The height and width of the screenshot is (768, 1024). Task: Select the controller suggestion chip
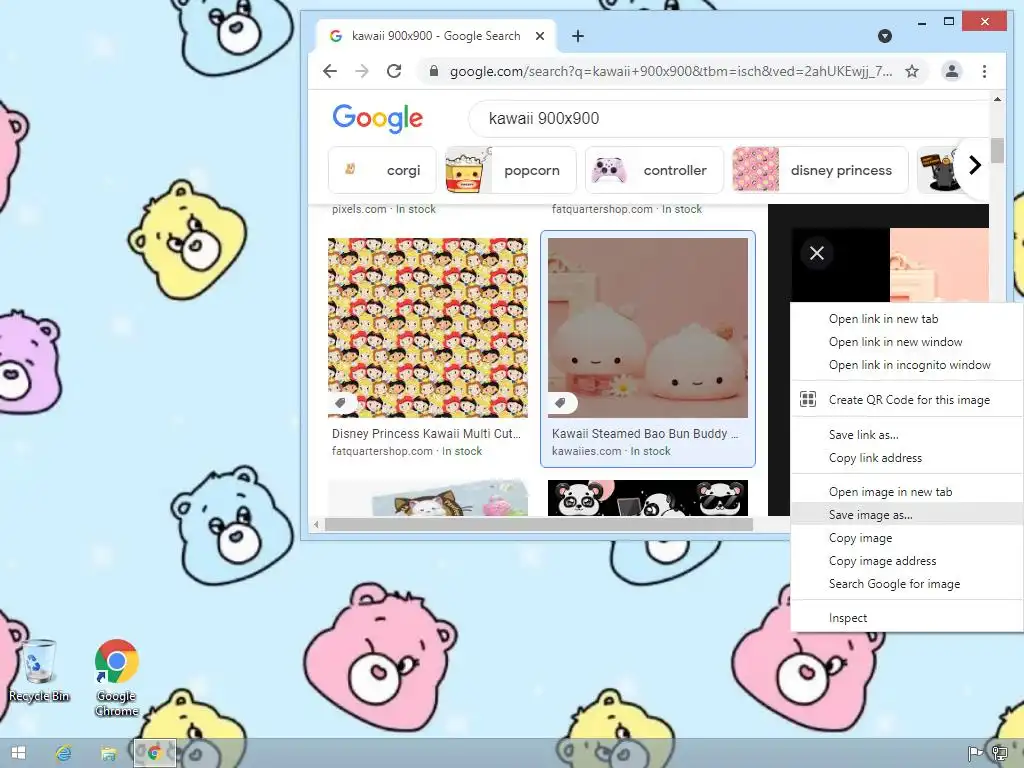pyautogui.click(x=654, y=170)
